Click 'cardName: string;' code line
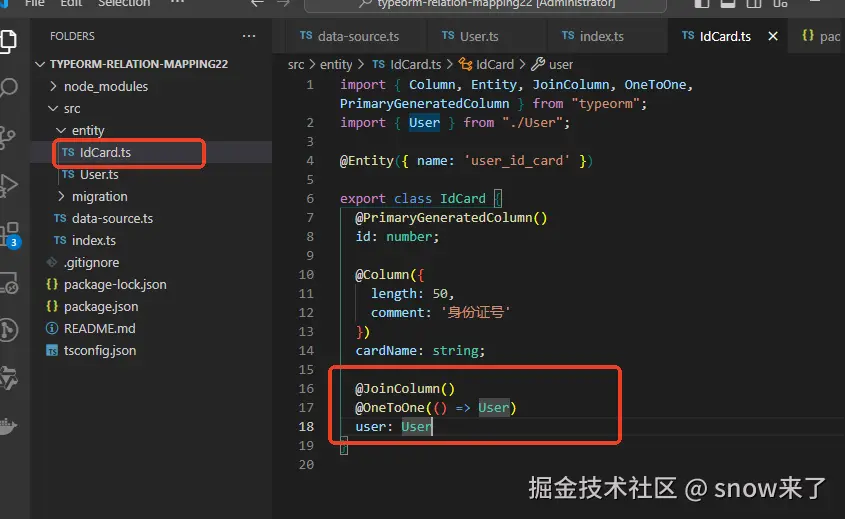This screenshot has height=519, width=845. [420, 351]
